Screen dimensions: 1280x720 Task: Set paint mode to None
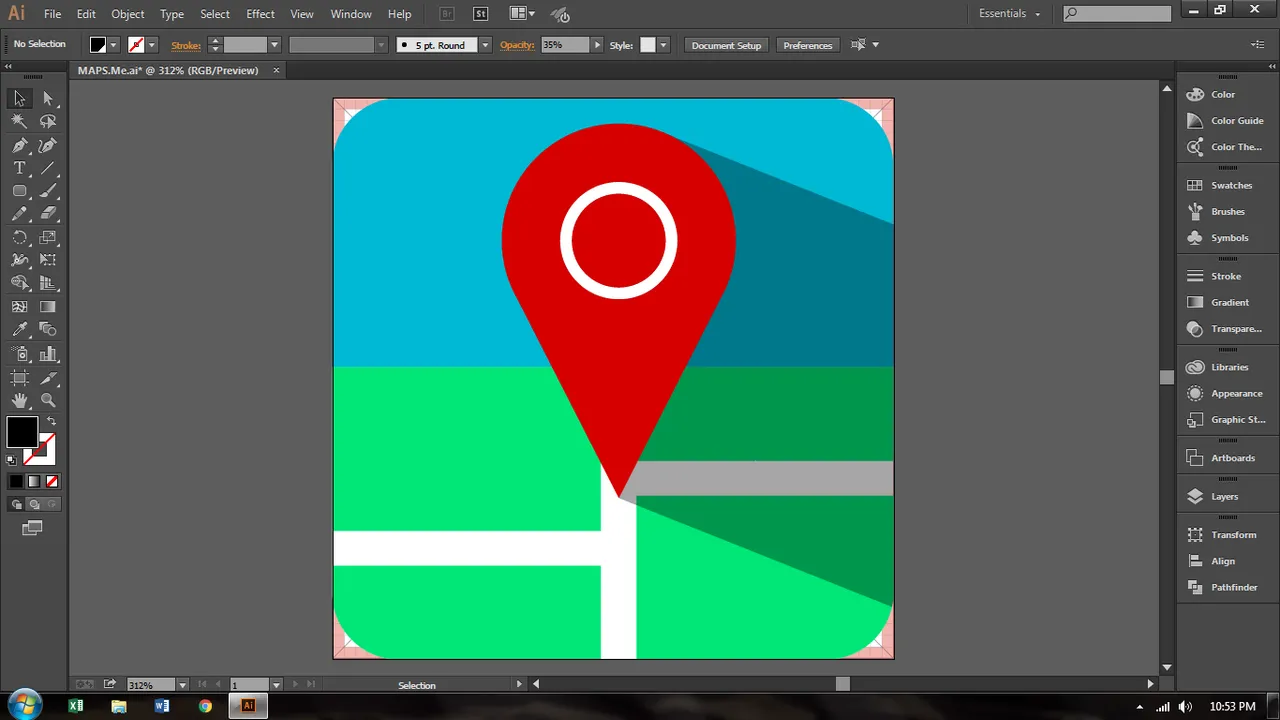tap(52, 482)
